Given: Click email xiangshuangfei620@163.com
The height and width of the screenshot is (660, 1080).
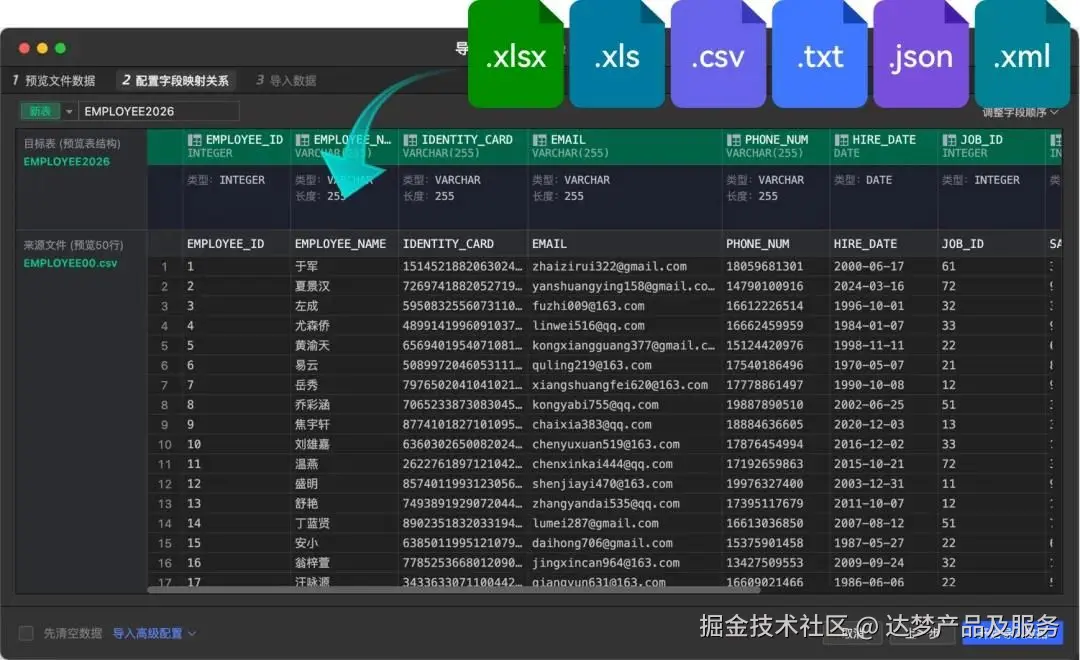Looking at the screenshot, I should [620, 385].
